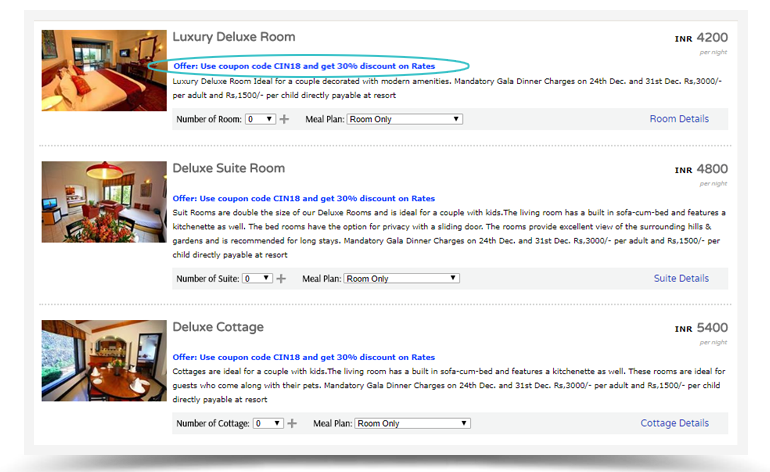Click plus icon beside Number of Cottage
This screenshot has height=472, width=770.
pos(292,423)
